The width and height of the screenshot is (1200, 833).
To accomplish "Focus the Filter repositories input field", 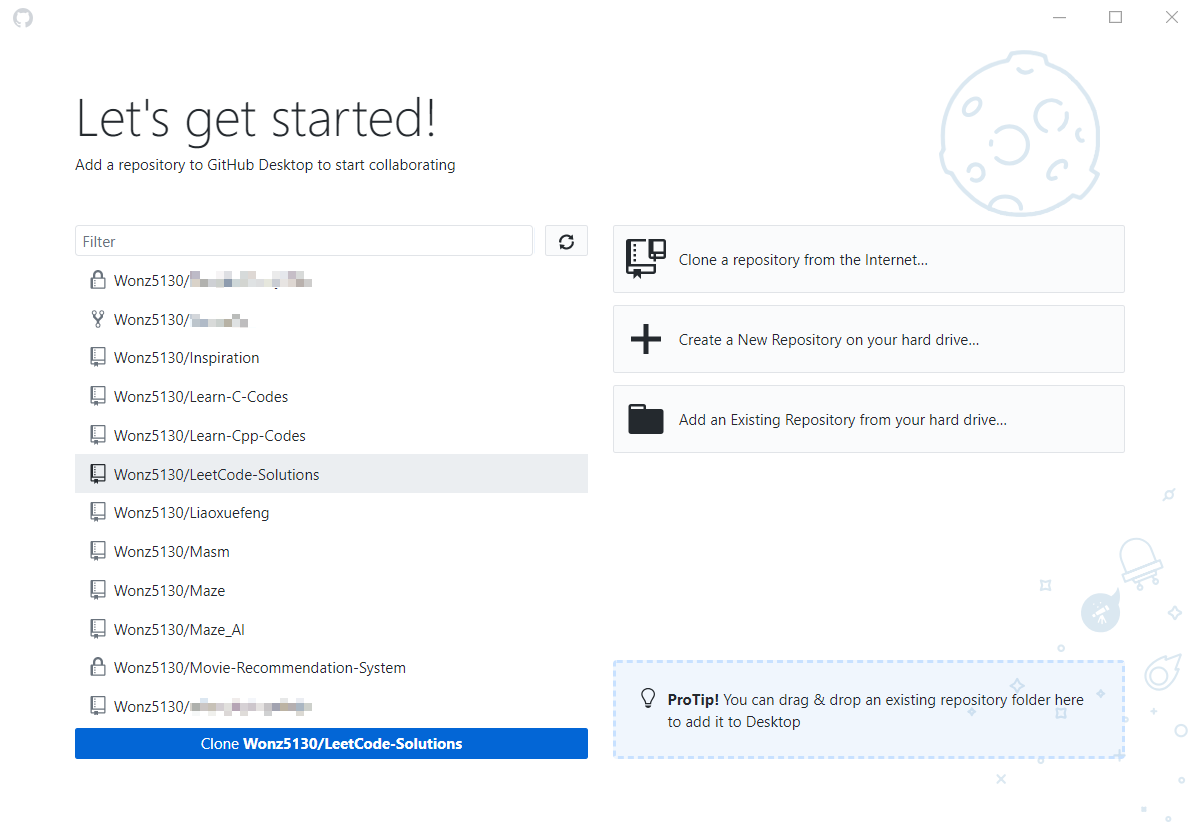I will pos(304,241).
